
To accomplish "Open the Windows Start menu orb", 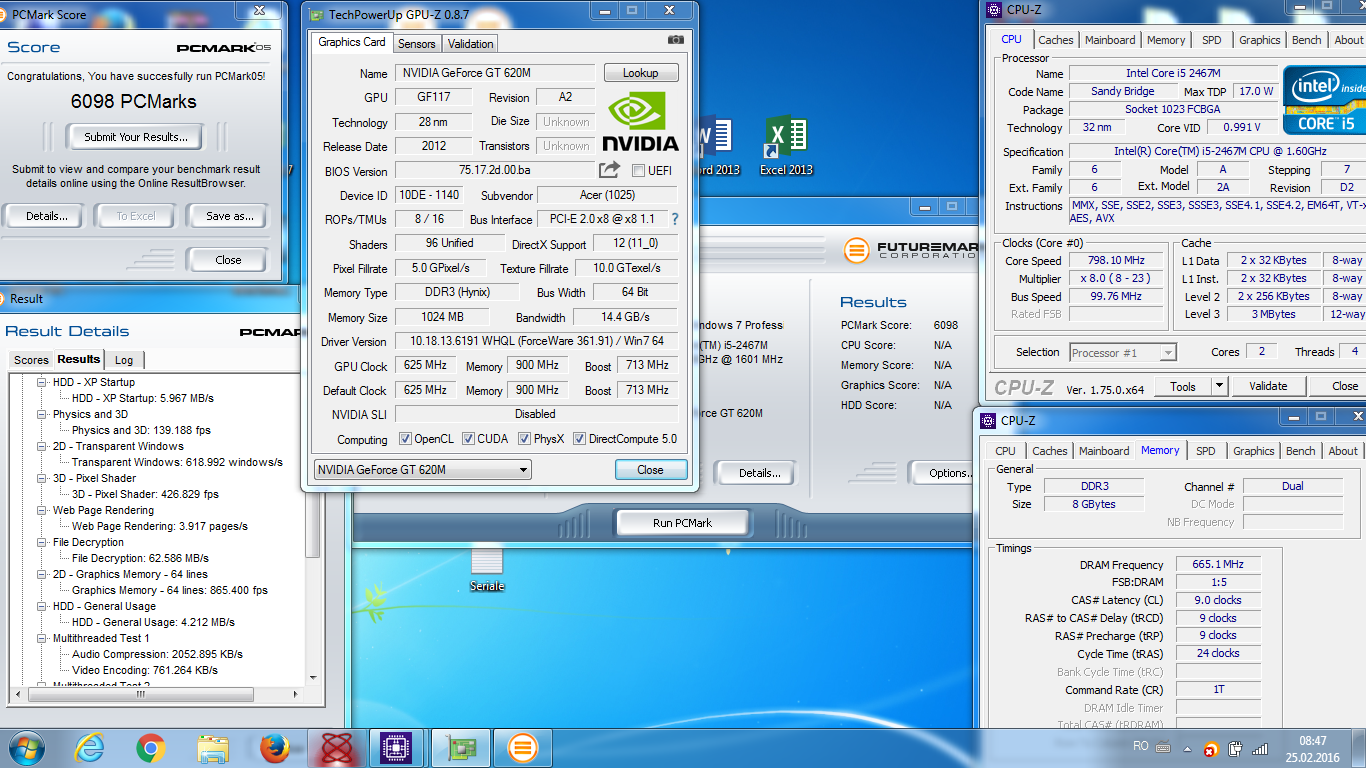I will pos(27,747).
